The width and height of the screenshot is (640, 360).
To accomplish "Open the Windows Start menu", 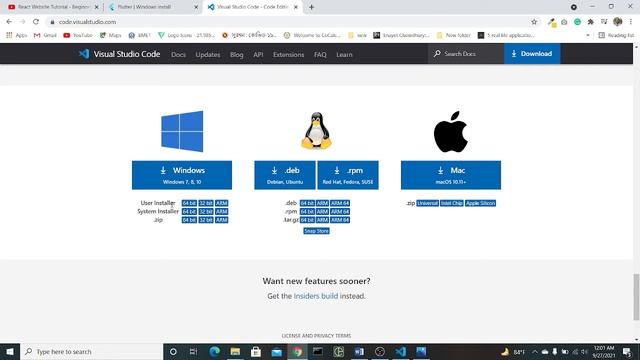I will [10, 351].
